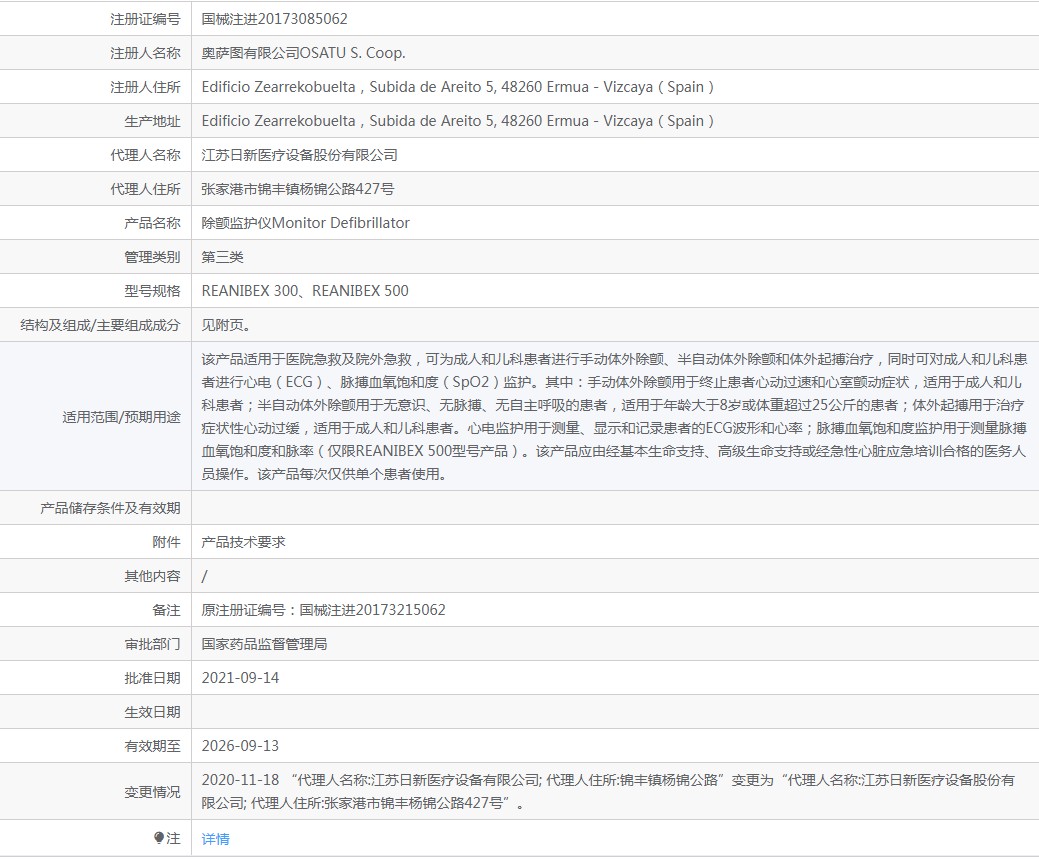This screenshot has width=1039, height=861.
Task: Click agent address 张家港市锦丰镇杨锦公路427号
Action: tap(298, 189)
